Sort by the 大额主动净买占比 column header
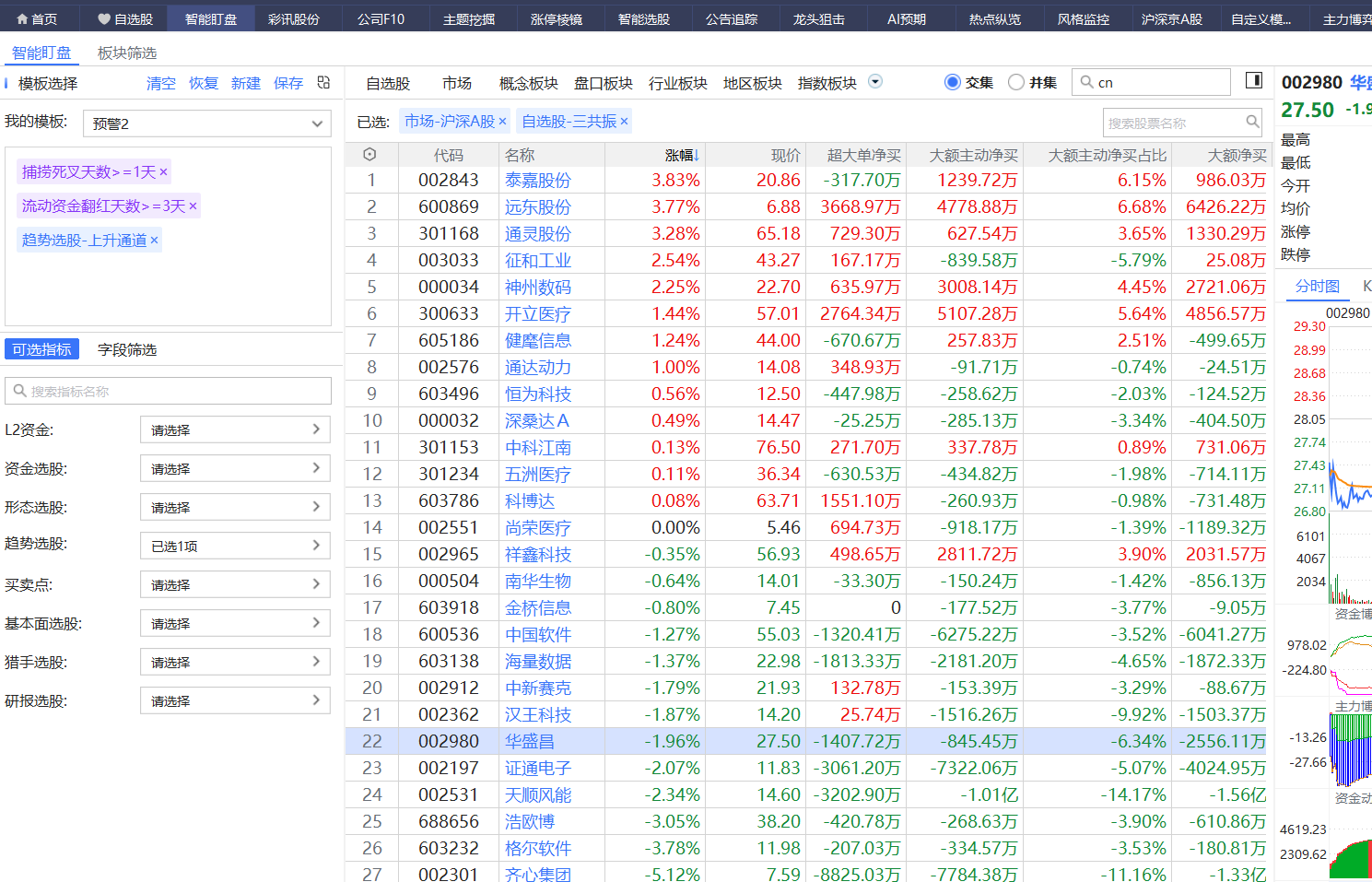This screenshot has height=882, width=1372. coord(1108,156)
